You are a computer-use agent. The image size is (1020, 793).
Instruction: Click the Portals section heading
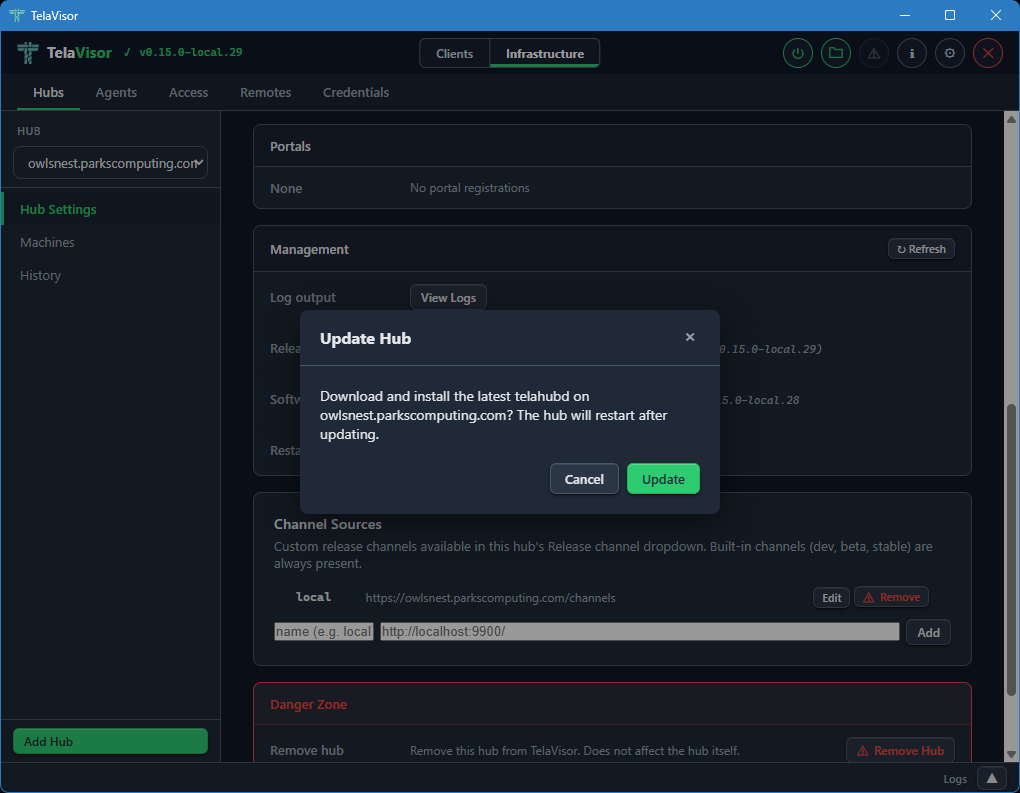point(290,146)
